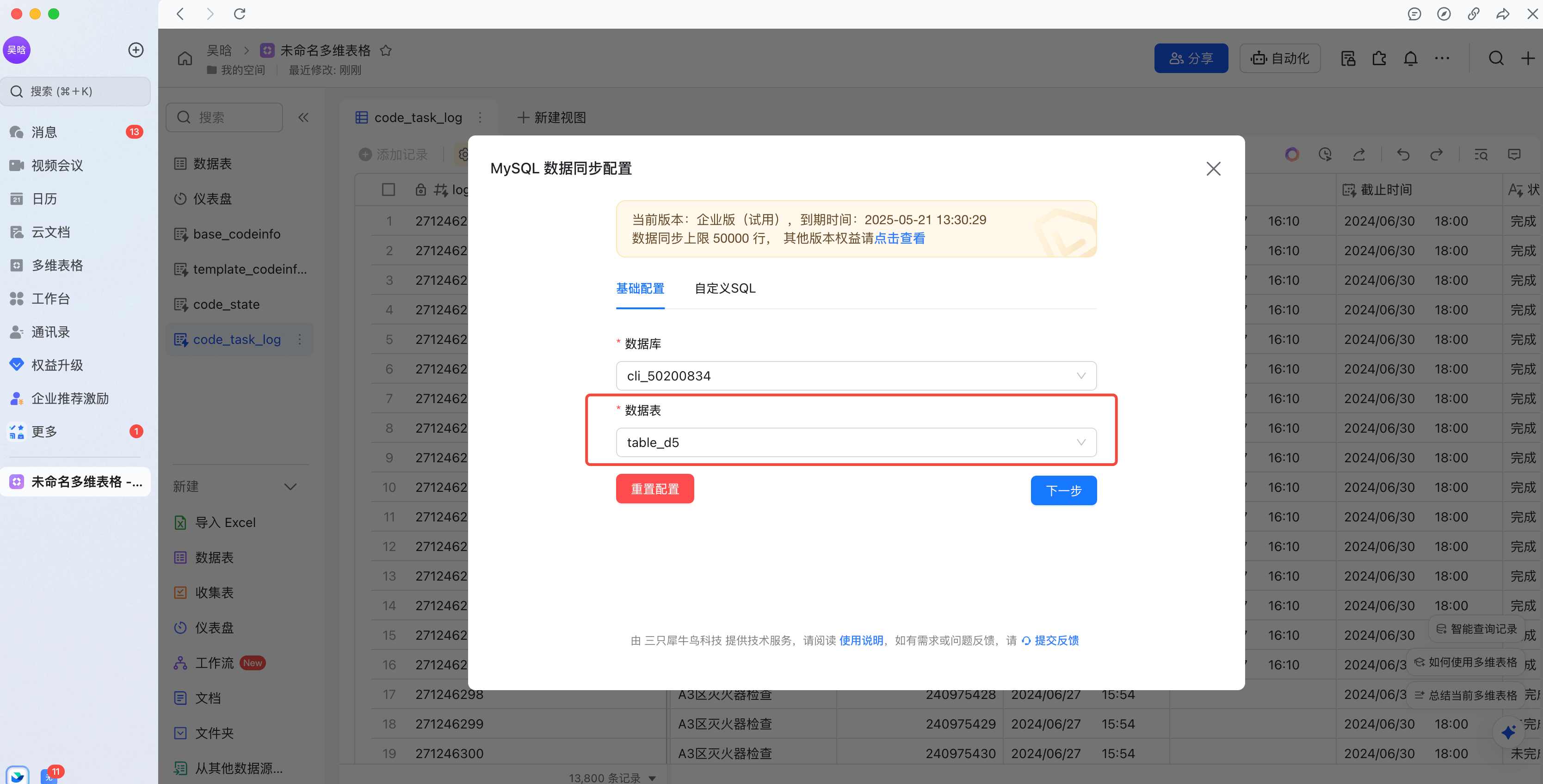Click the share export arrow in table toolbar
The width and height of the screenshot is (1543, 784).
tap(1359, 154)
